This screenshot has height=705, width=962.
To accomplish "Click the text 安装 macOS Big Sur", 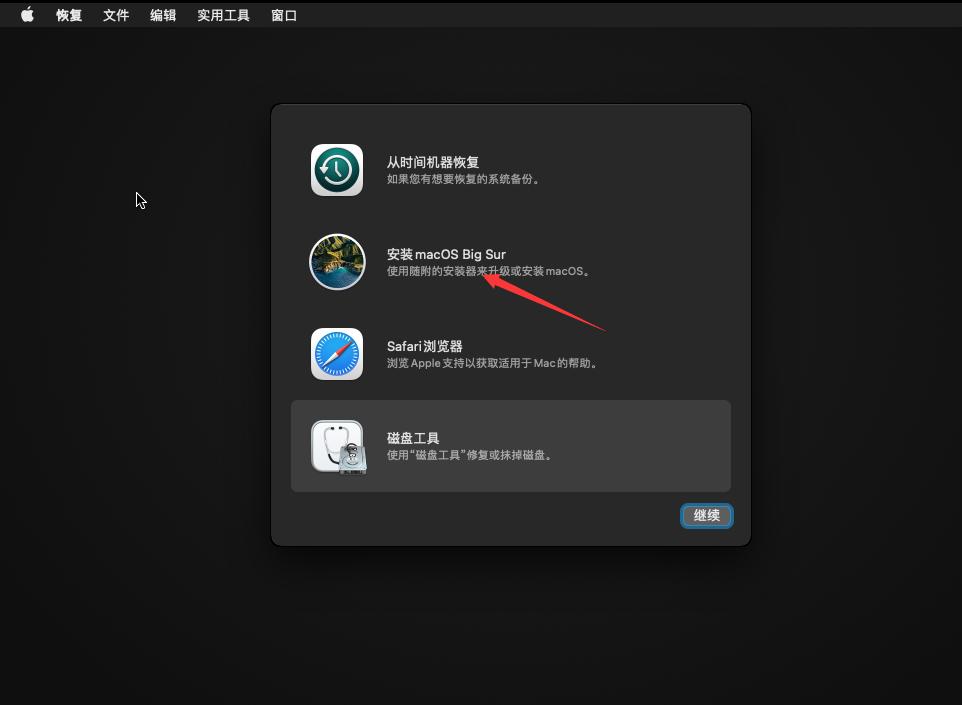I will 445,254.
